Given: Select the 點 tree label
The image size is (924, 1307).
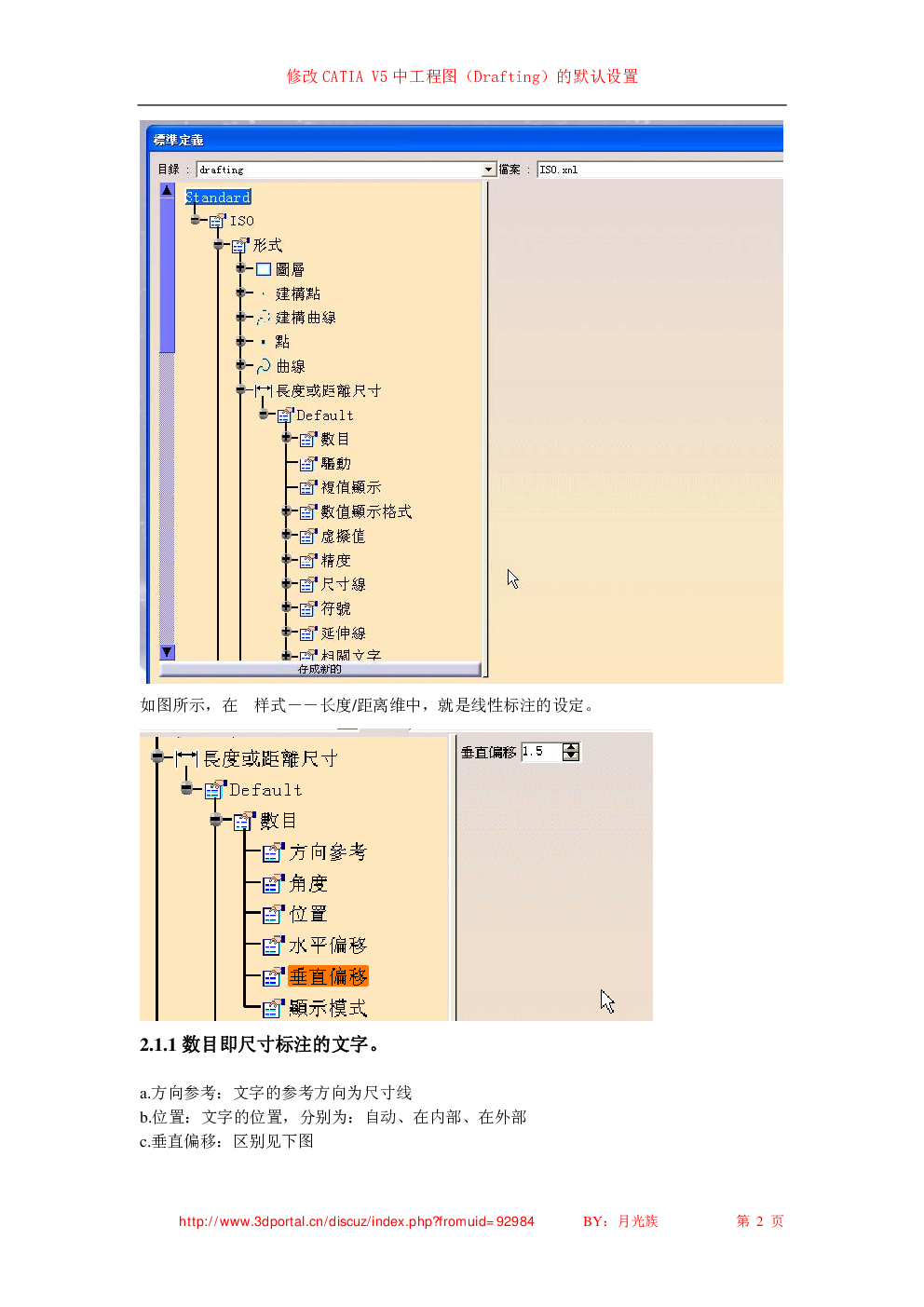Looking at the screenshot, I should (282, 342).
